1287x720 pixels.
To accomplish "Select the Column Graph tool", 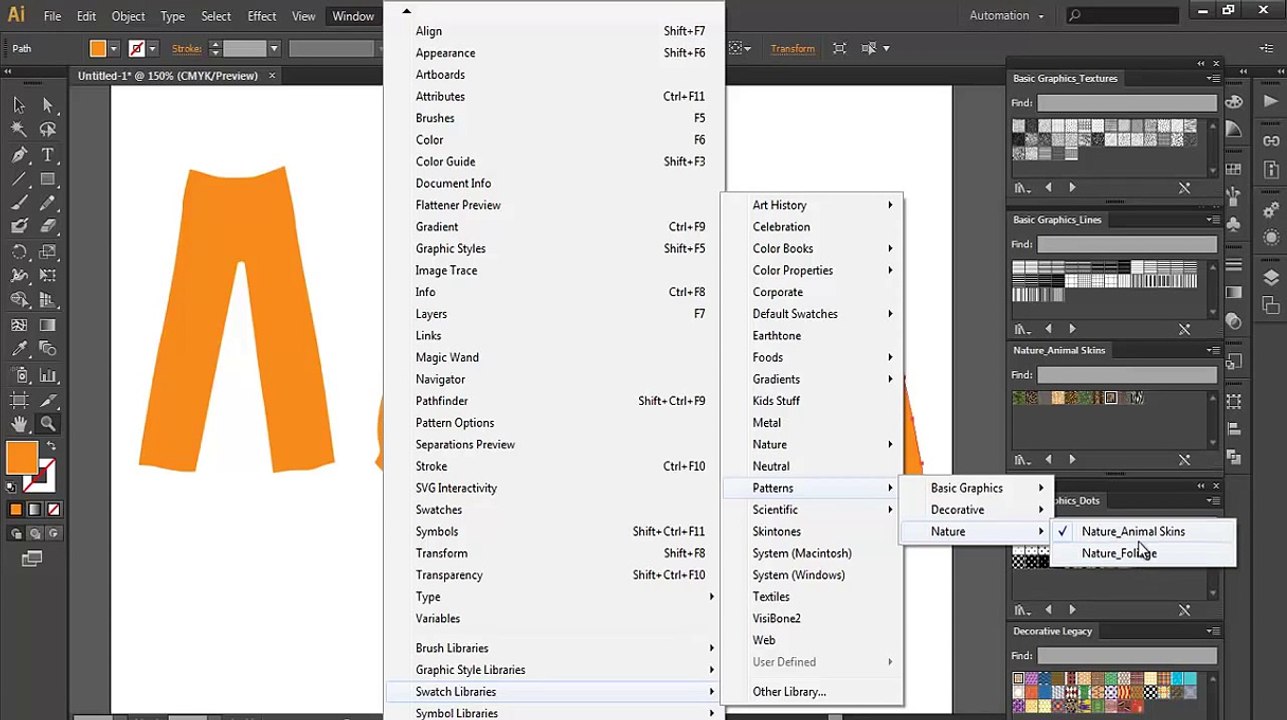I will tap(47, 376).
